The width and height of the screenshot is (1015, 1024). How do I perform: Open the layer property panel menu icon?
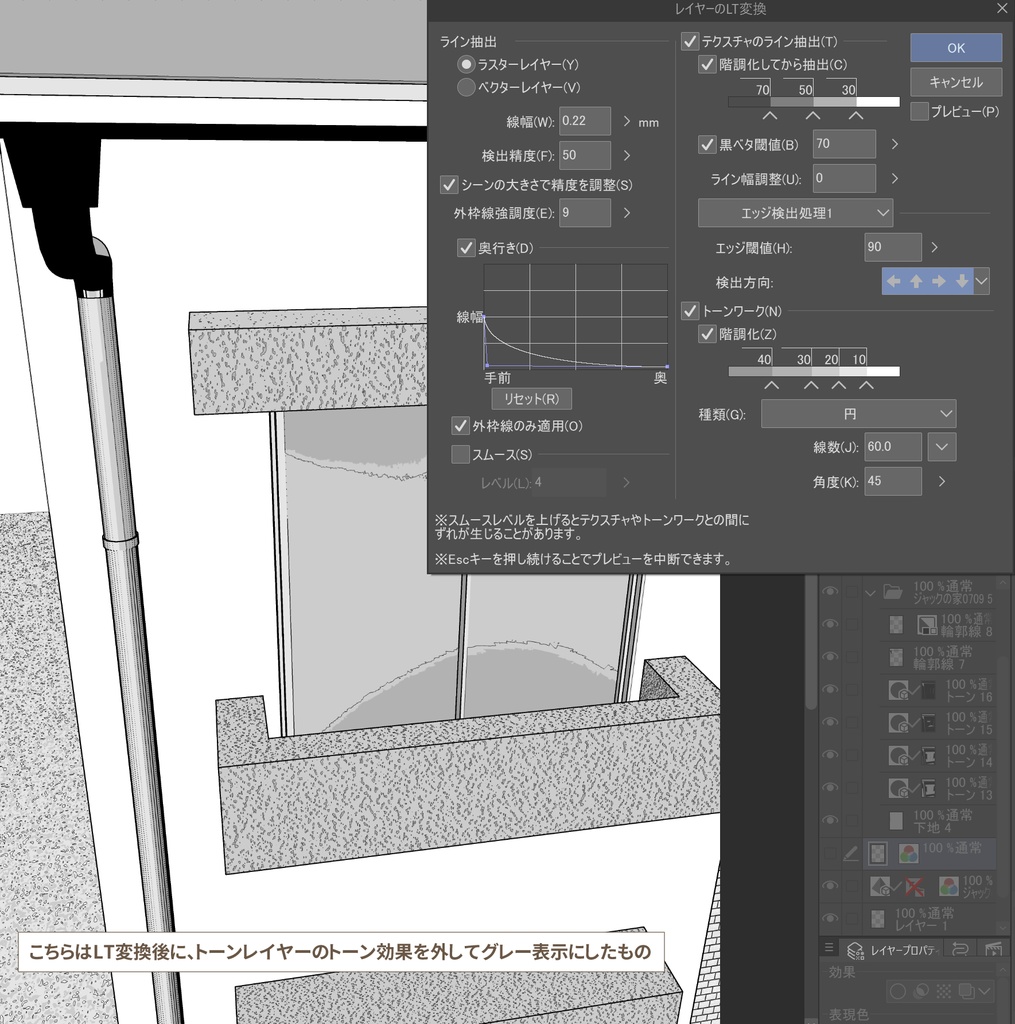[829, 948]
